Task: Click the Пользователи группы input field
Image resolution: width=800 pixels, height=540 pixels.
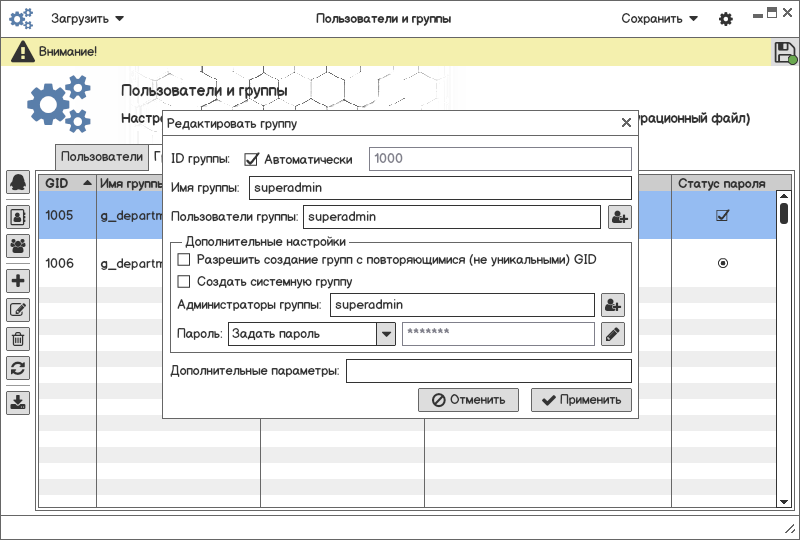Action: pos(452,217)
